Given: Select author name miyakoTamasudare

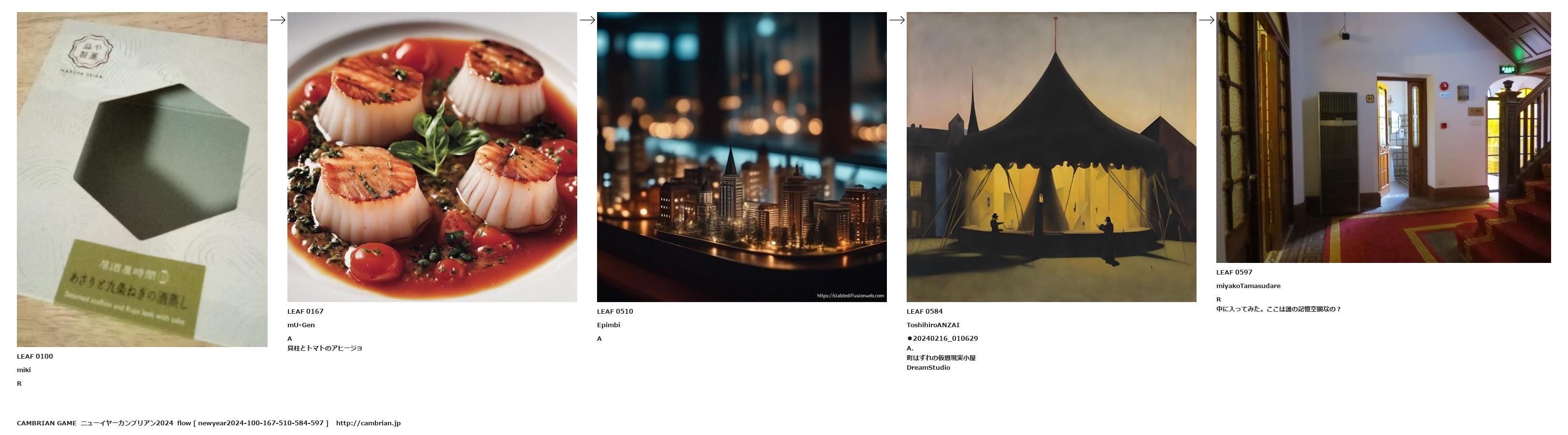Looking at the screenshot, I should (1248, 286).
